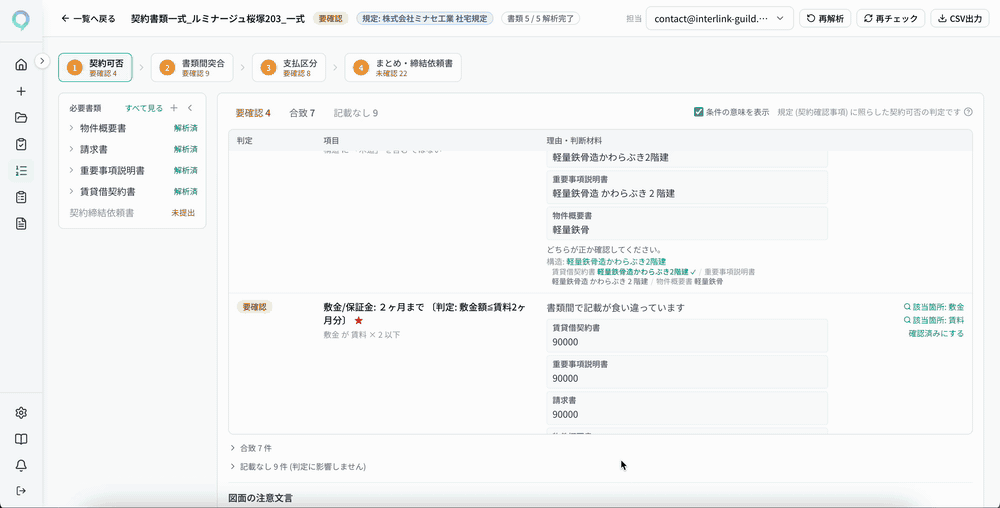Click the plus icon in left sidebar

21,91
